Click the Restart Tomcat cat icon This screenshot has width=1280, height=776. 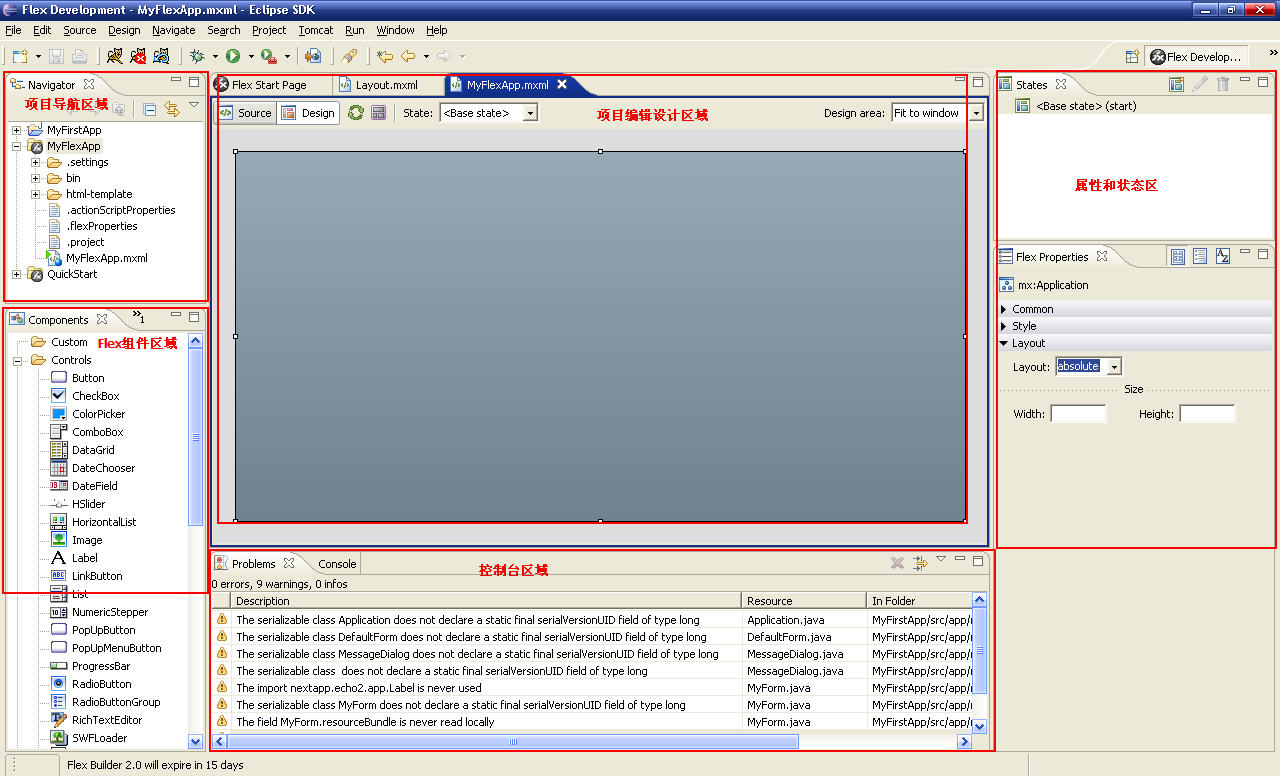coord(161,56)
